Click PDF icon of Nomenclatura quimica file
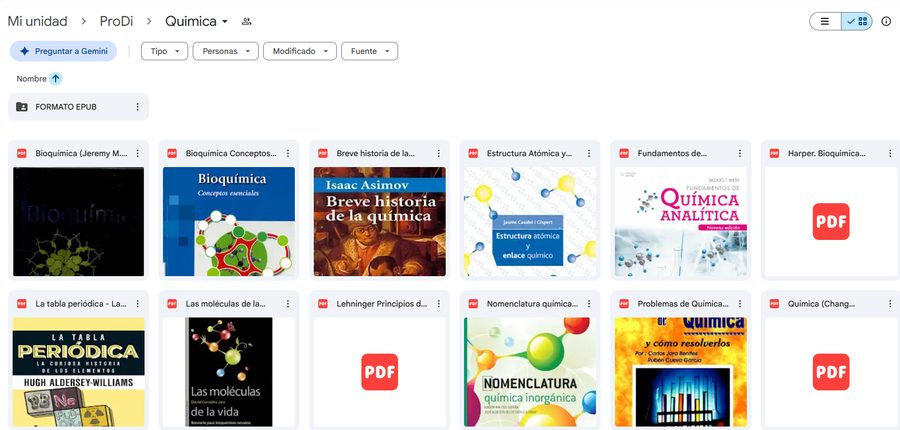This screenshot has width=900, height=430. pos(474,304)
